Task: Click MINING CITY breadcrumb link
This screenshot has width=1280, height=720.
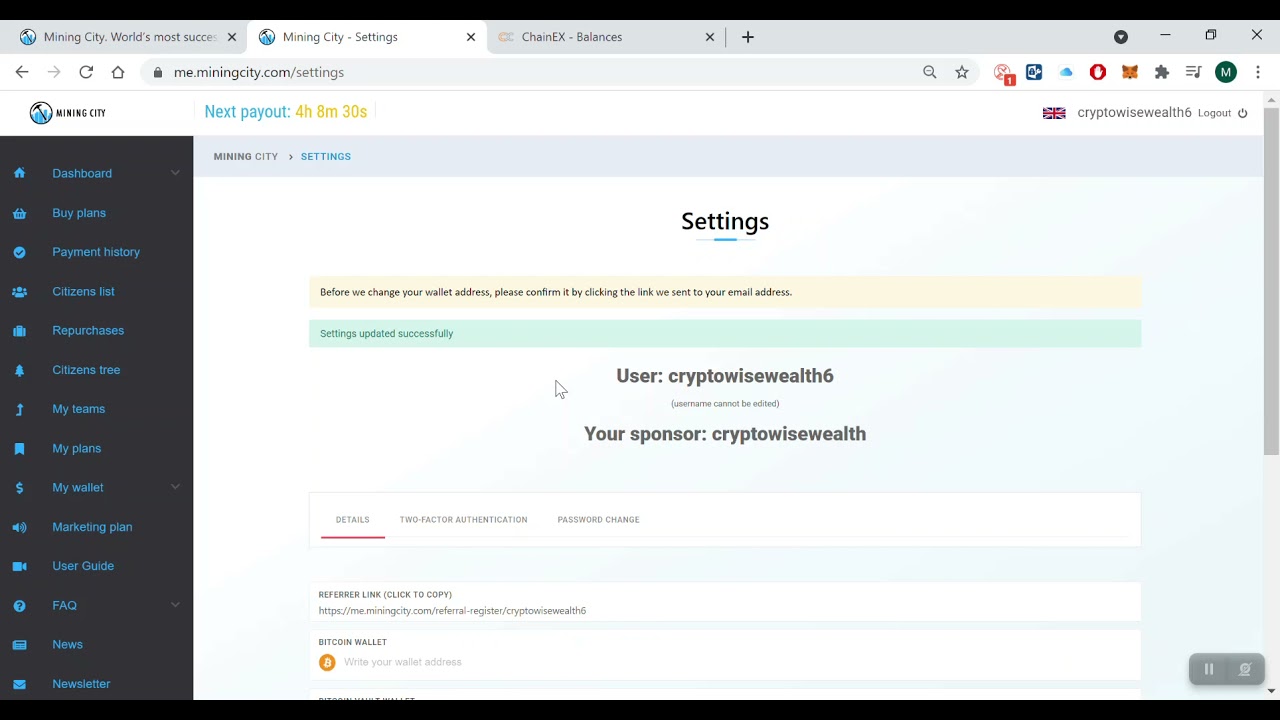Action: coord(246,157)
